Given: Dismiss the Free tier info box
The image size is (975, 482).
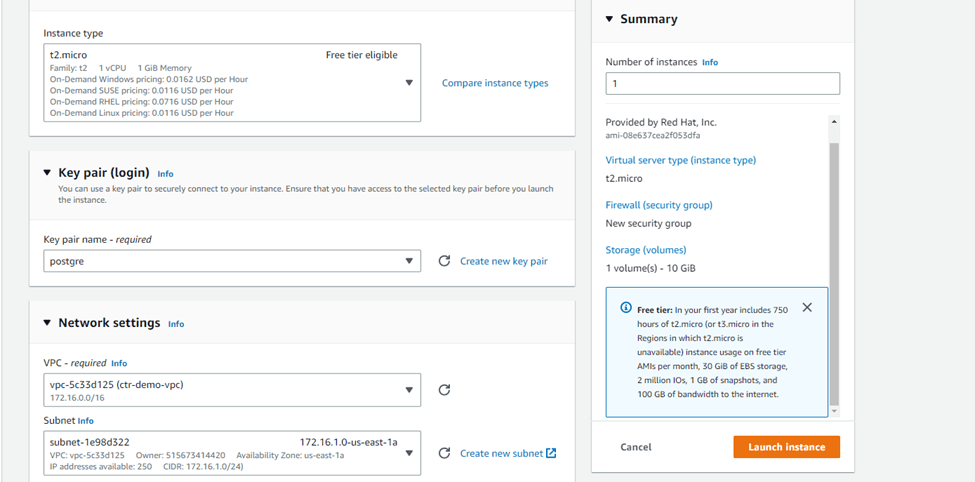Looking at the screenshot, I should pos(807,308).
